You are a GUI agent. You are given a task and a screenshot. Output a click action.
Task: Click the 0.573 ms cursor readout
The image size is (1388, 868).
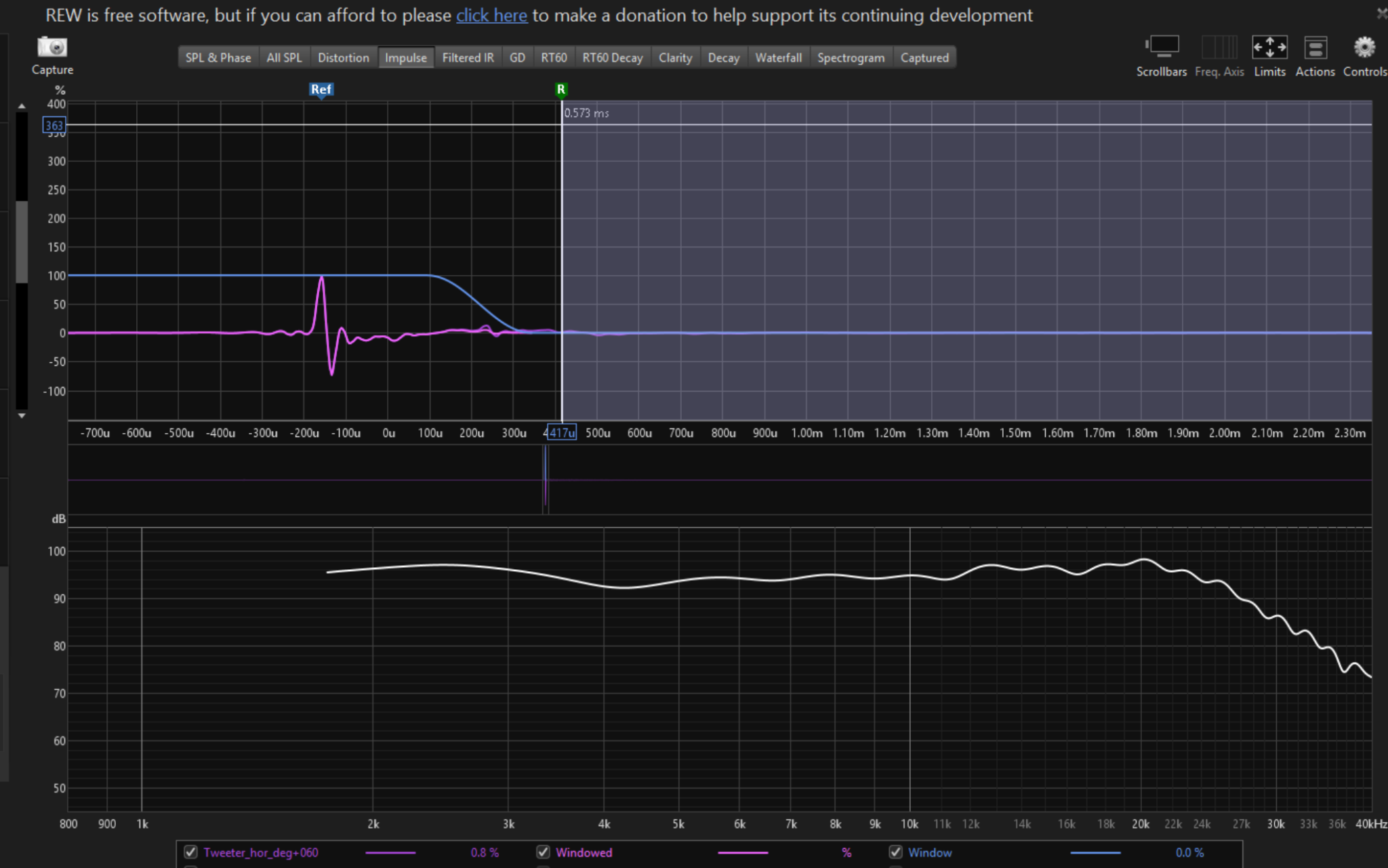pos(587,113)
